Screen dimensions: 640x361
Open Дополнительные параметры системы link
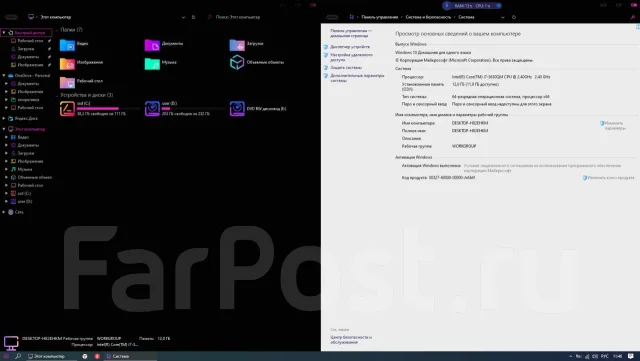click(357, 78)
